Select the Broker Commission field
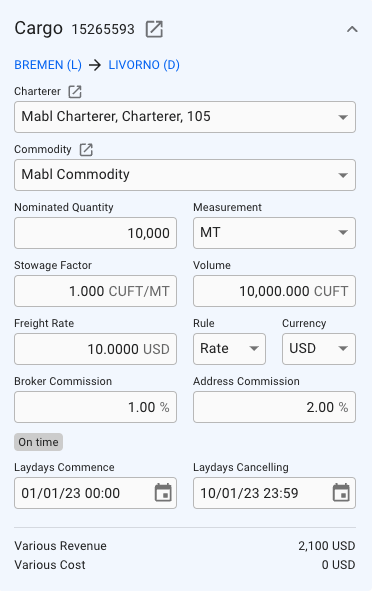Image resolution: width=372 pixels, height=596 pixels. pyautogui.click(x=95, y=407)
